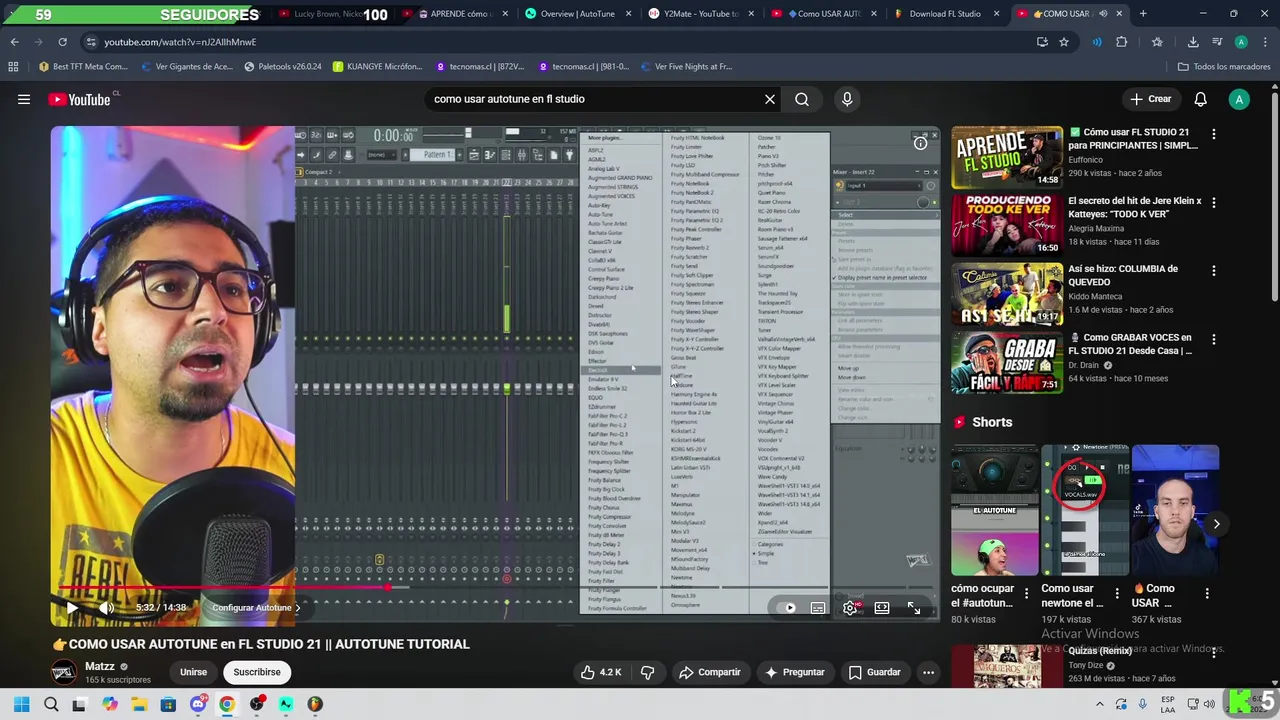The height and width of the screenshot is (720, 1280).
Task: Open Chrome extensions puzzle icon
Action: tap(1121, 42)
